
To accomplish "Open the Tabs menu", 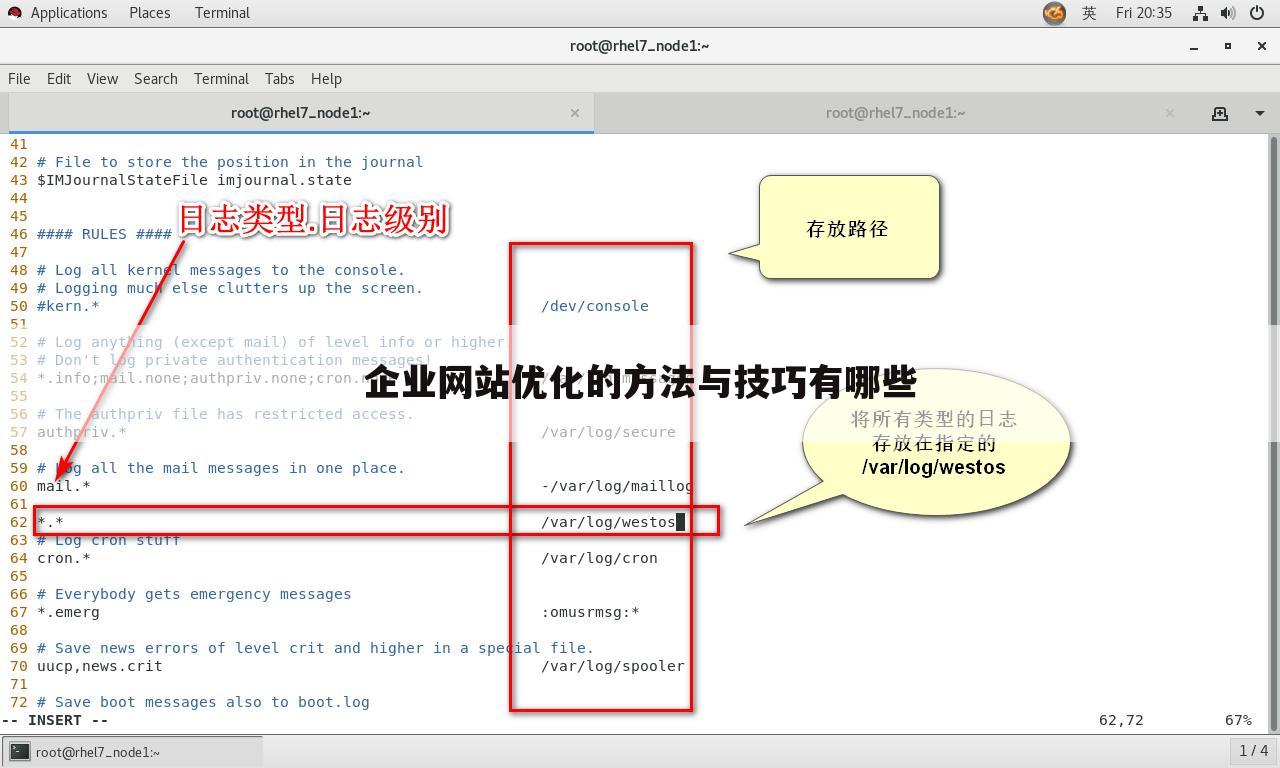I will 279,78.
